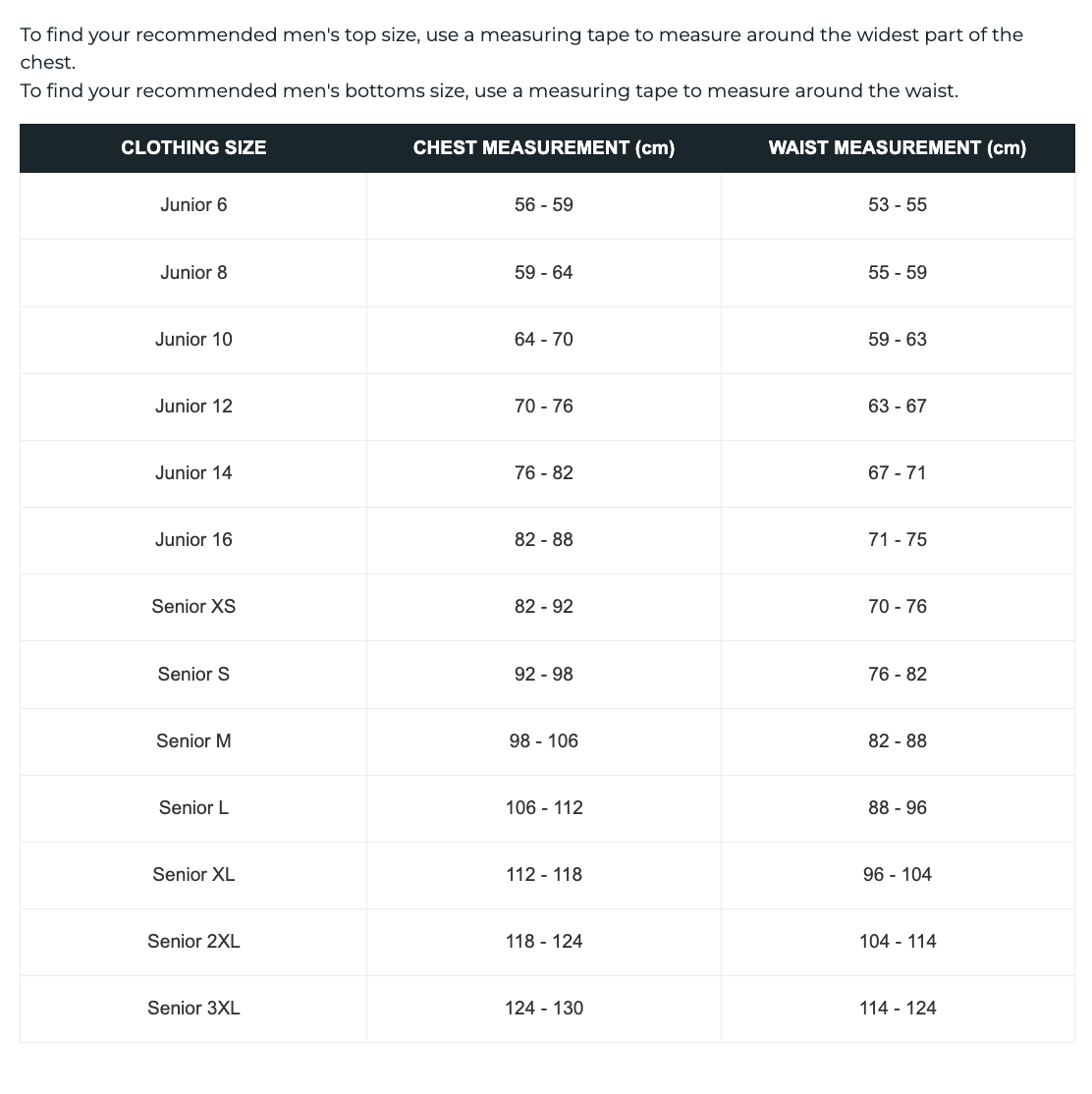Select the Senior M size cell
1092x1094 pixels.
tap(193, 740)
